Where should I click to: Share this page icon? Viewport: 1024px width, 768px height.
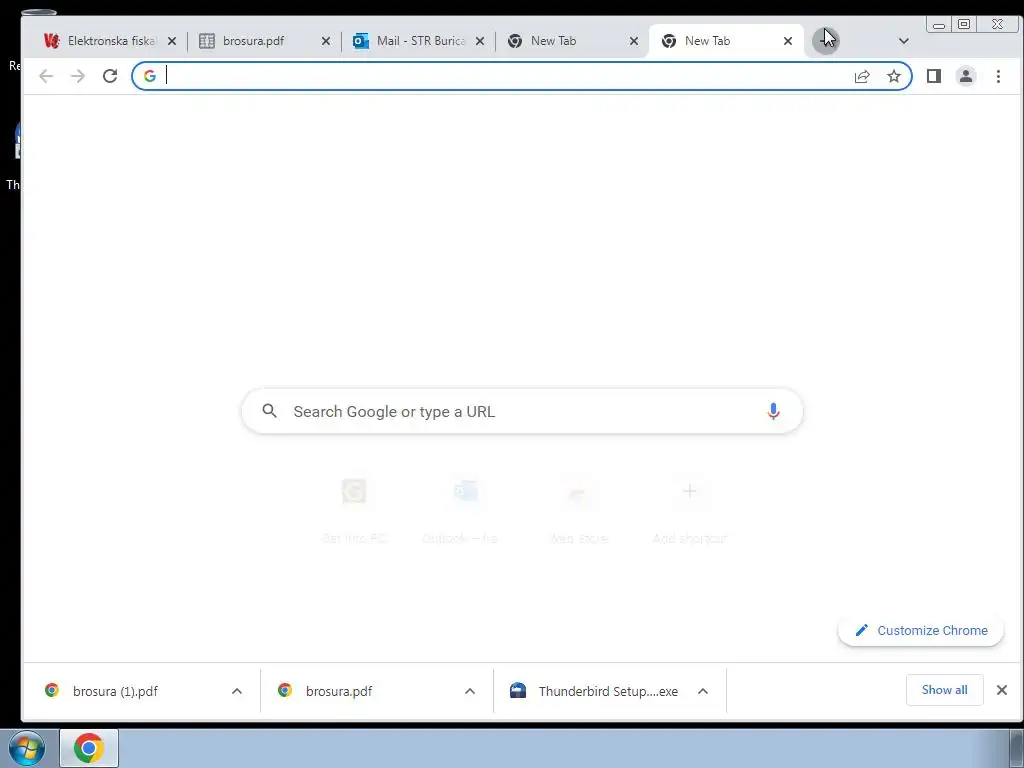click(x=862, y=76)
